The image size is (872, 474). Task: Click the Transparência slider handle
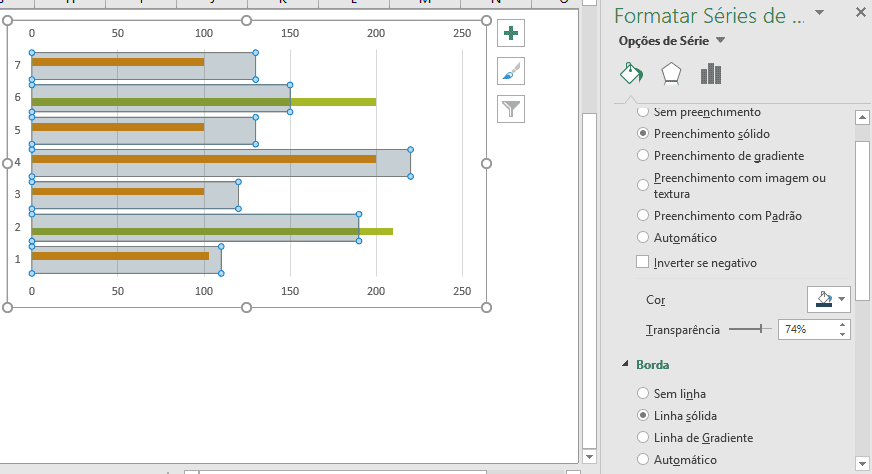pyautogui.click(x=760, y=329)
